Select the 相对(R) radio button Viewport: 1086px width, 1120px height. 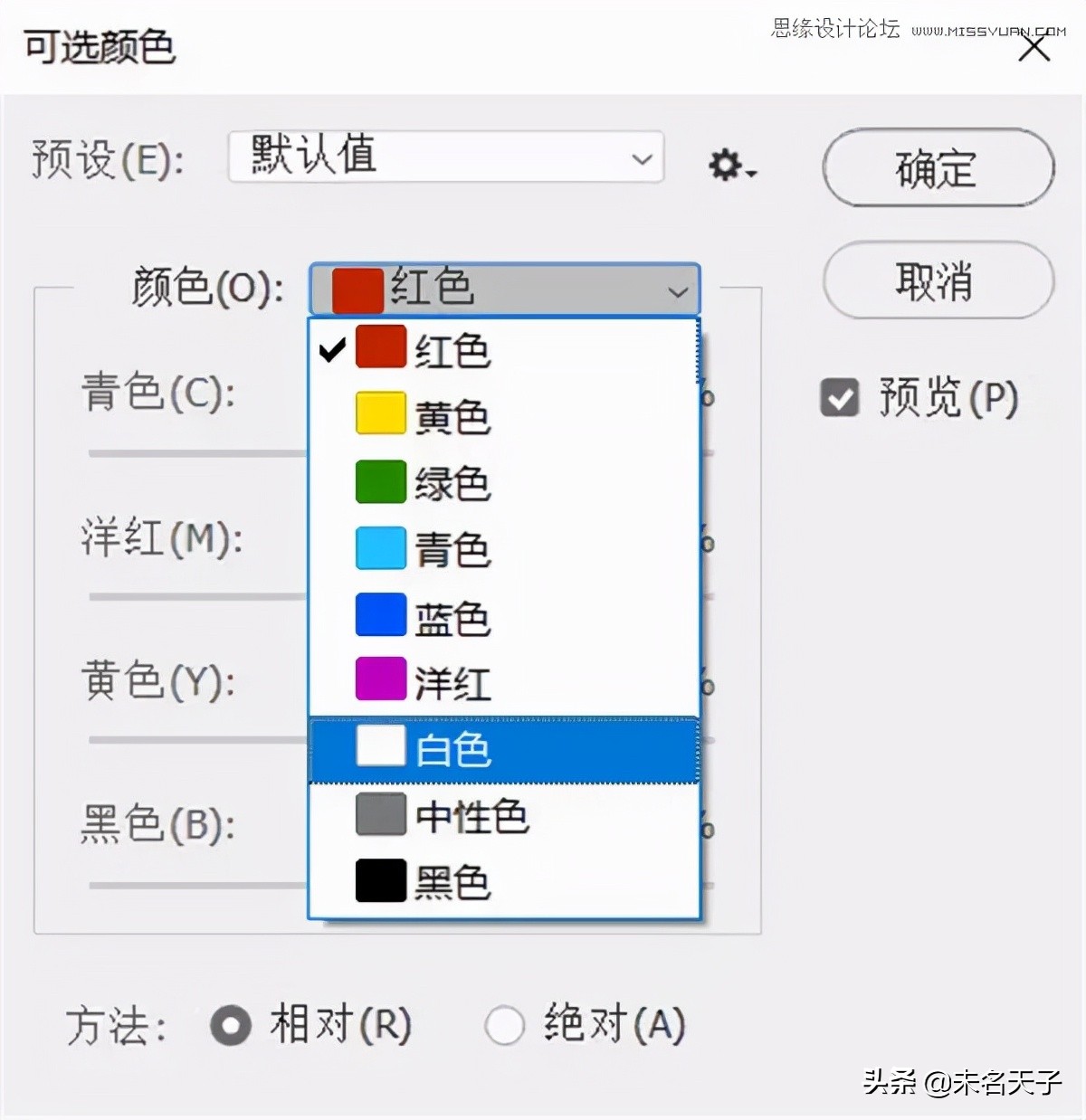[x=229, y=1024]
